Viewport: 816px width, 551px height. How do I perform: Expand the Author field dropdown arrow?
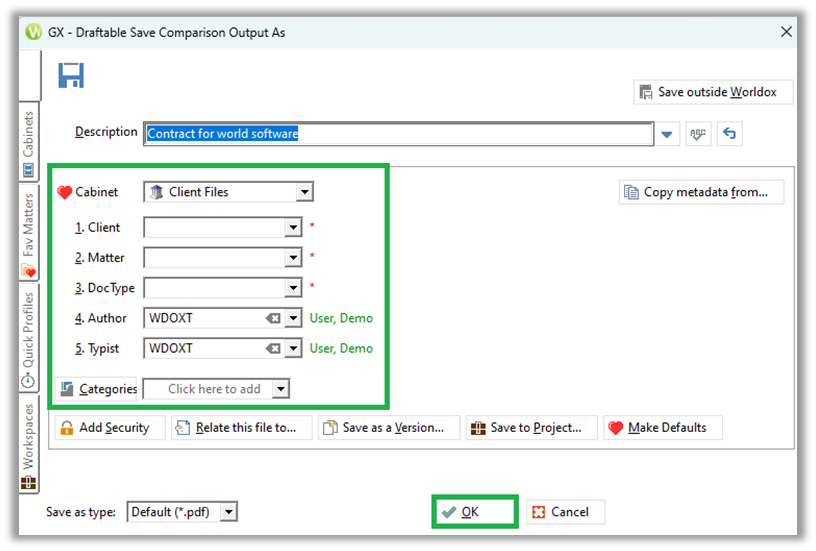coord(294,318)
